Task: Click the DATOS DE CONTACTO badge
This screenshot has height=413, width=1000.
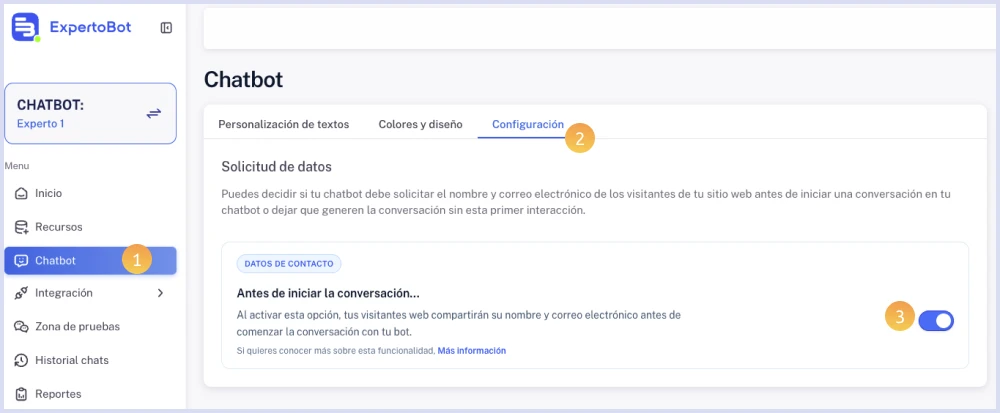Action: pos(289,263)
